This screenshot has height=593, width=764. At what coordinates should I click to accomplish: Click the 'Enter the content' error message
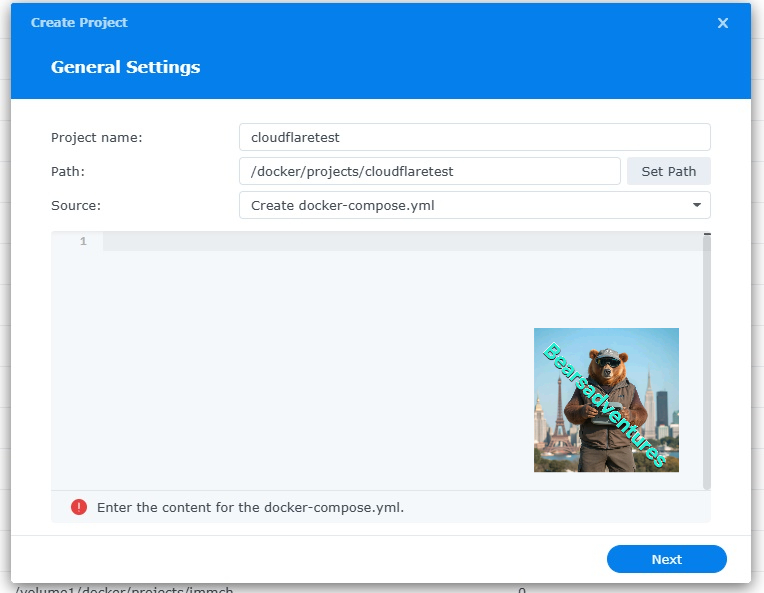(250, 507)
